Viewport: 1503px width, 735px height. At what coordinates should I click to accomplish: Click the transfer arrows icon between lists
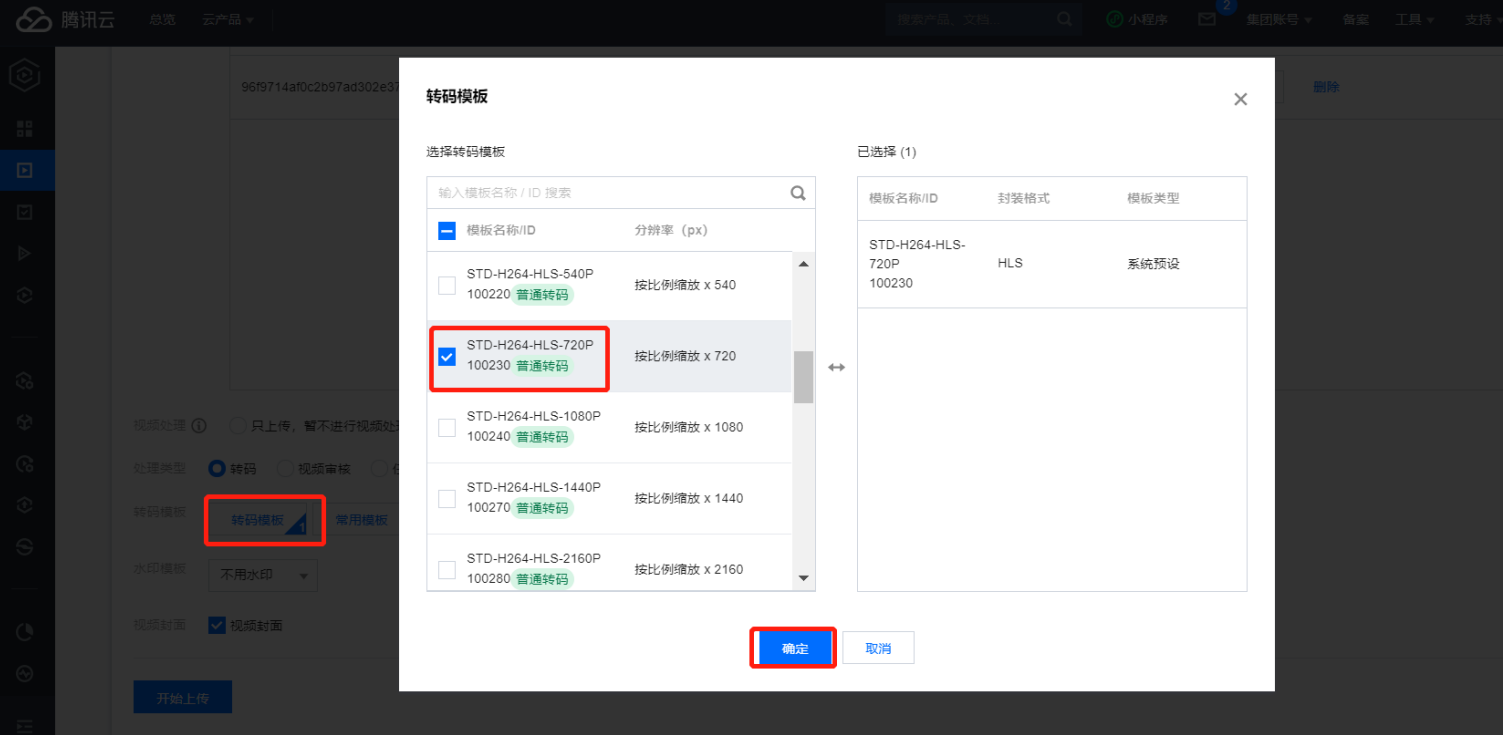[836, 367]
